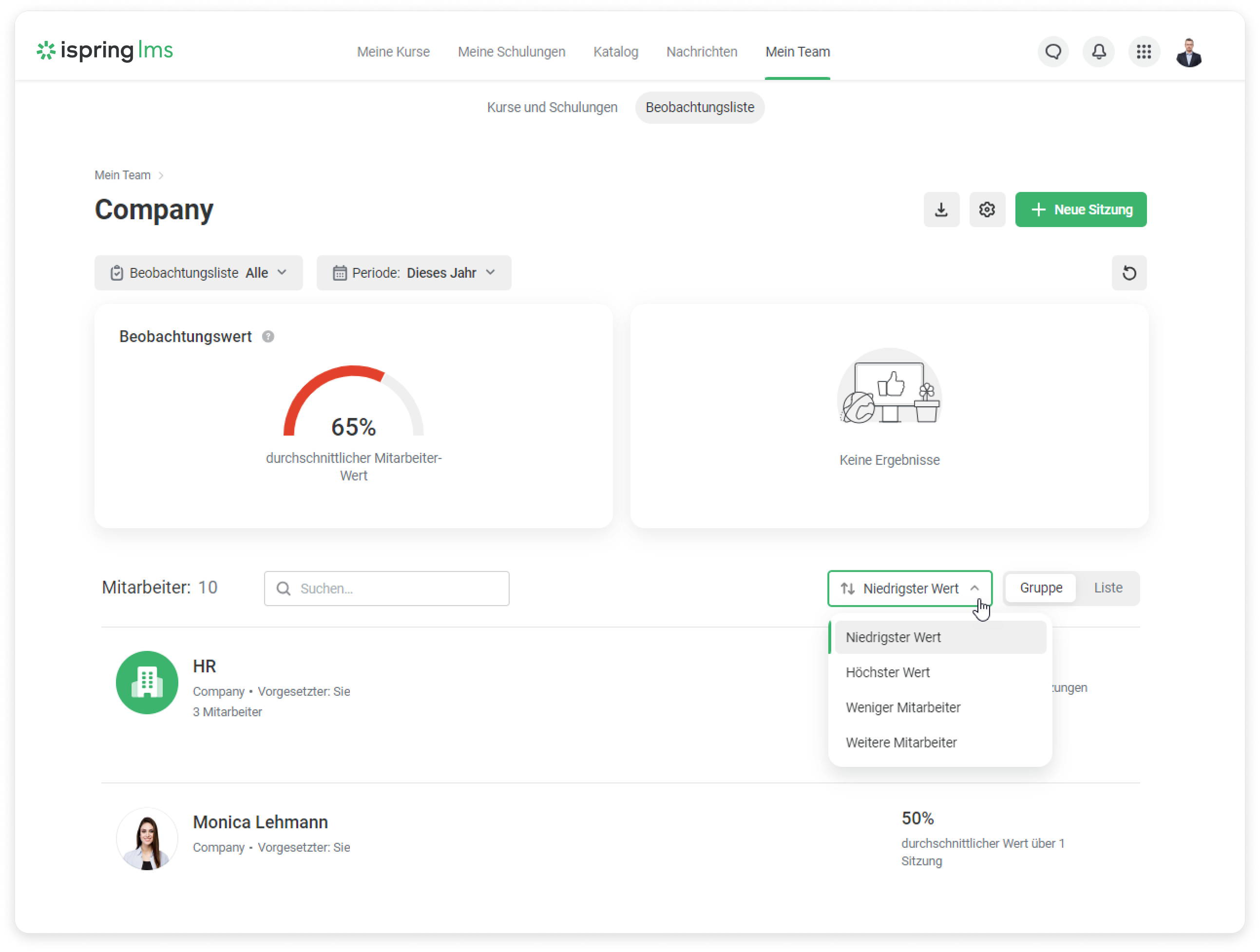
Task: Open the user profile avatar
Action: click(1188, 53)
